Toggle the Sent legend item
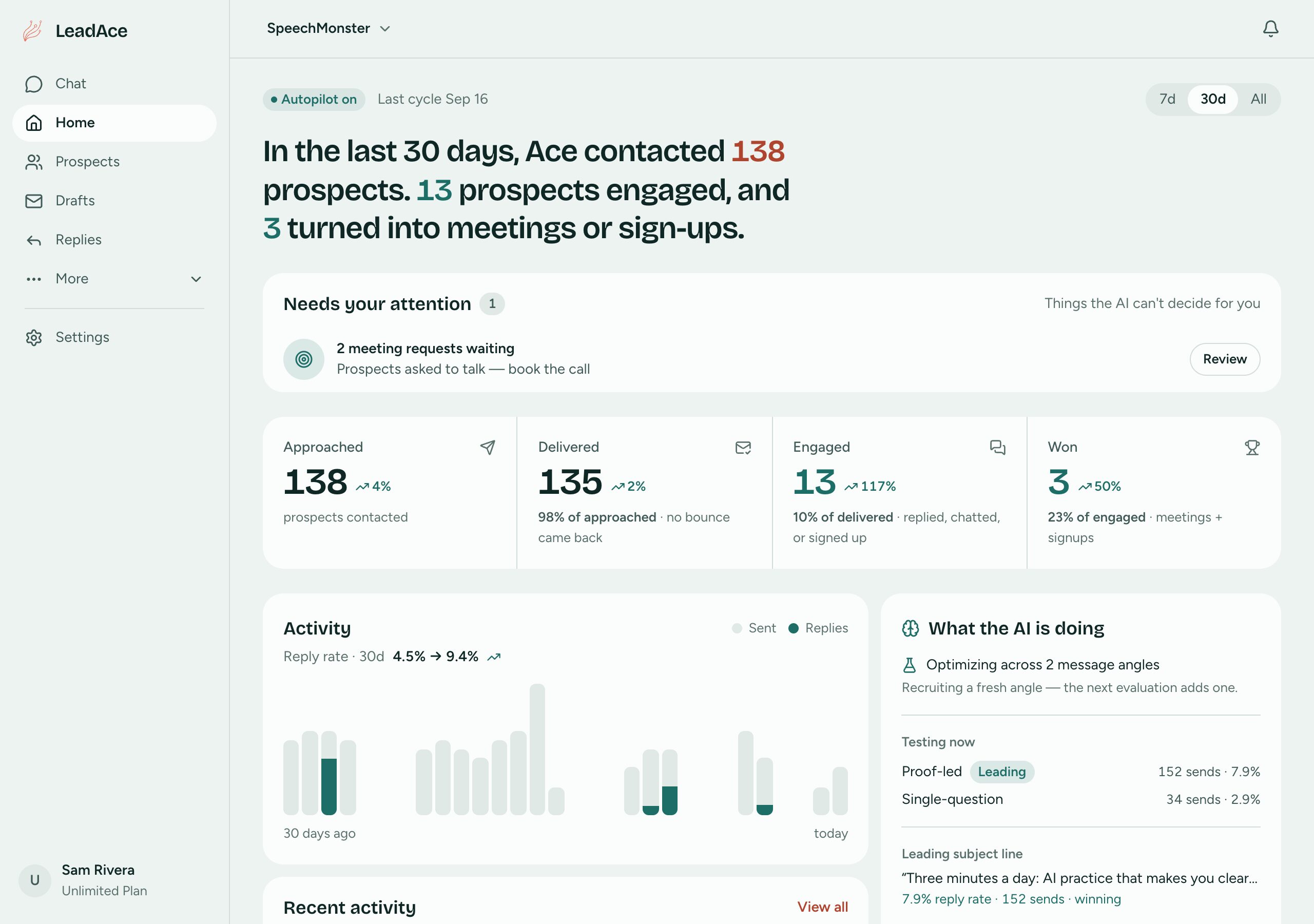 point(753,629)
